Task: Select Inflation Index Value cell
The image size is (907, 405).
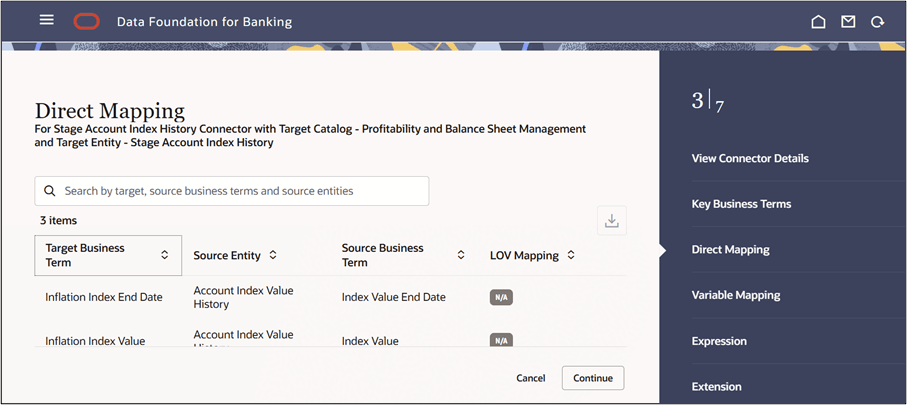Action: click(95, 340)
